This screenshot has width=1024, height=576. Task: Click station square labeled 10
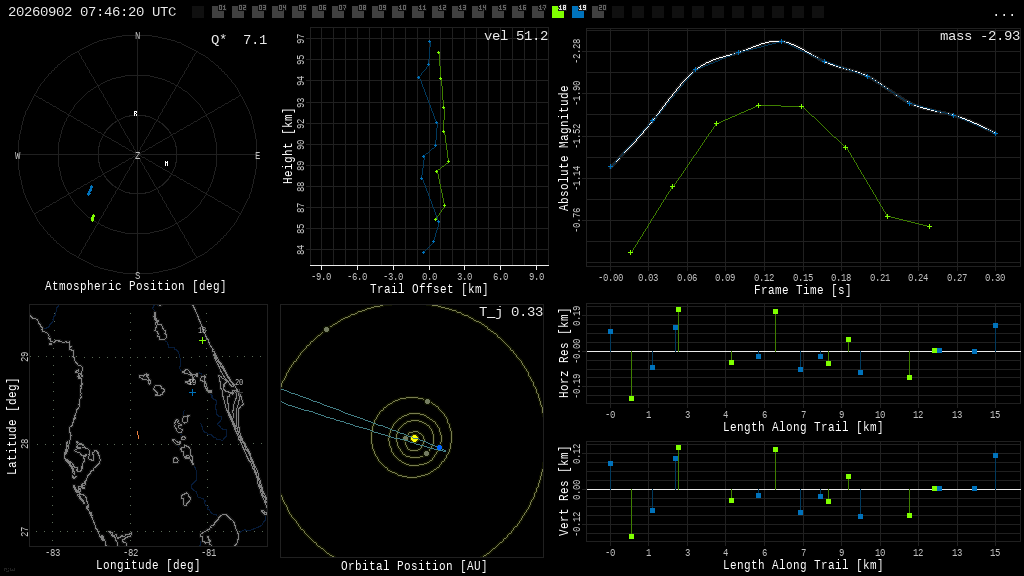[398, 12]
